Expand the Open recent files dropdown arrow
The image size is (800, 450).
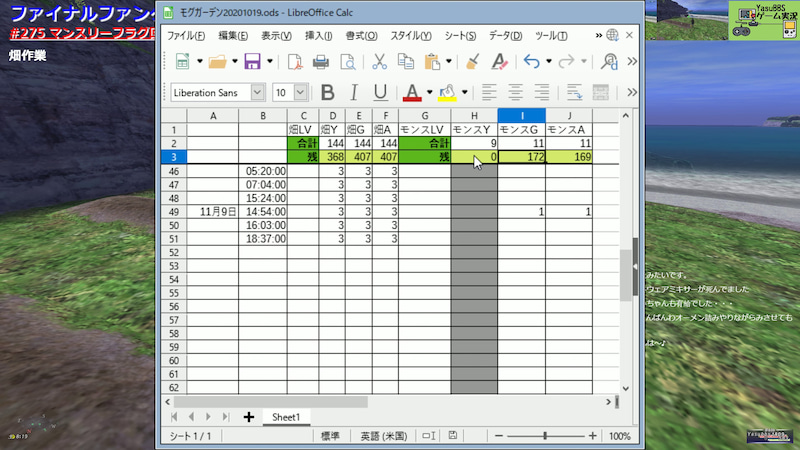click(x=235, y=62)
